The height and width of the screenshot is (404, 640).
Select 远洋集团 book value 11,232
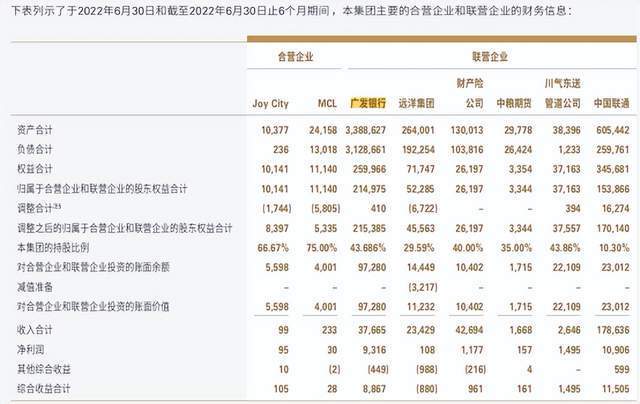point(421,306)
